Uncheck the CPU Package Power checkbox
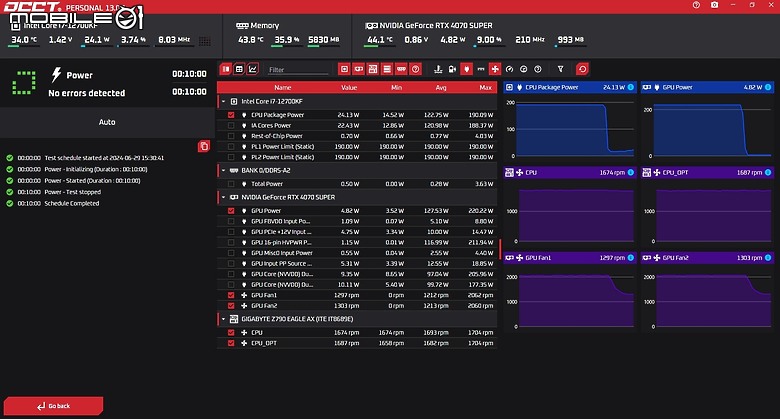This screenshot has width=780, height=419. coord(231,115)
